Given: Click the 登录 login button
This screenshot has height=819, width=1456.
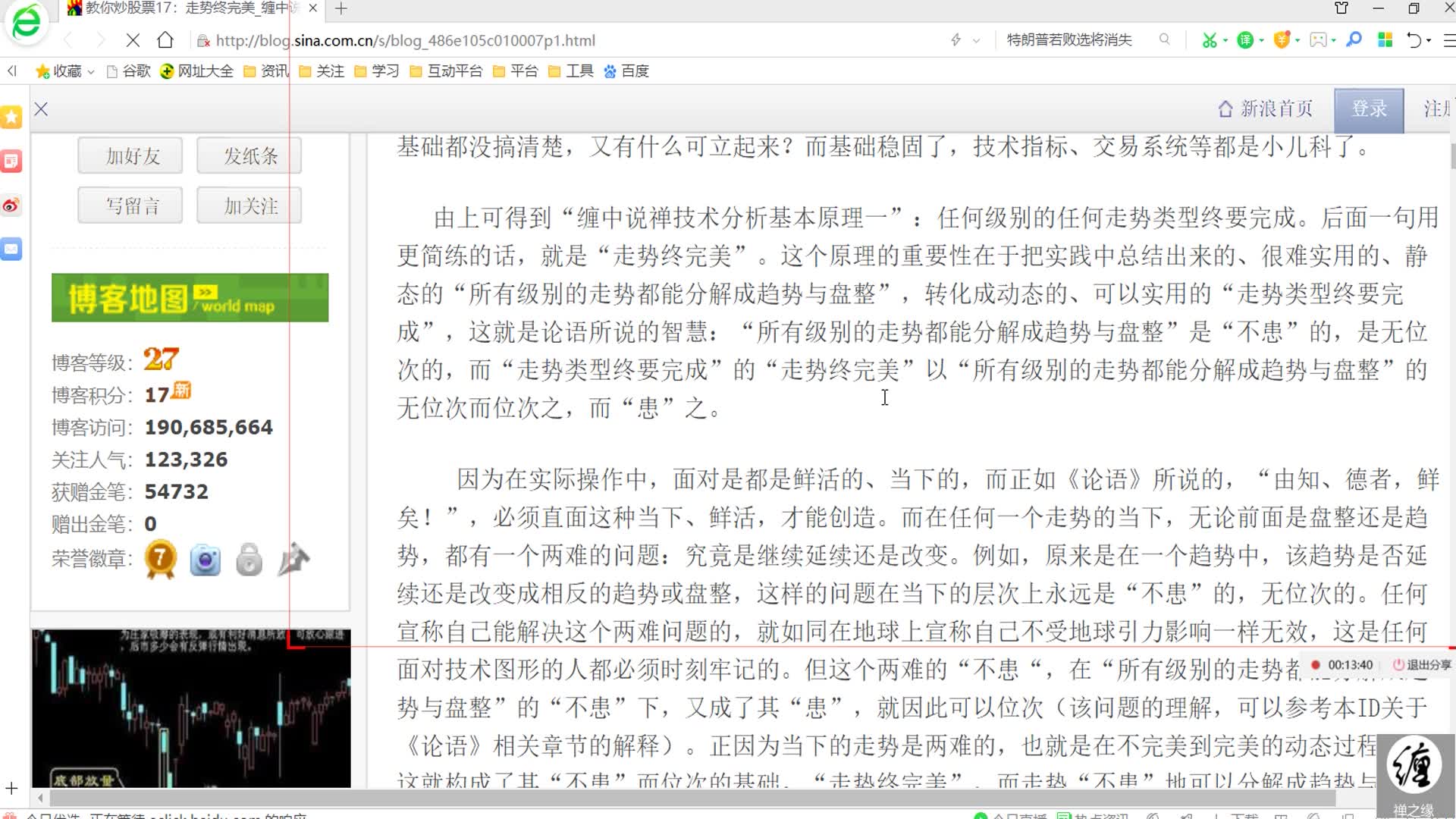Looking at the screenshot, I should (x=1368, y=108).
